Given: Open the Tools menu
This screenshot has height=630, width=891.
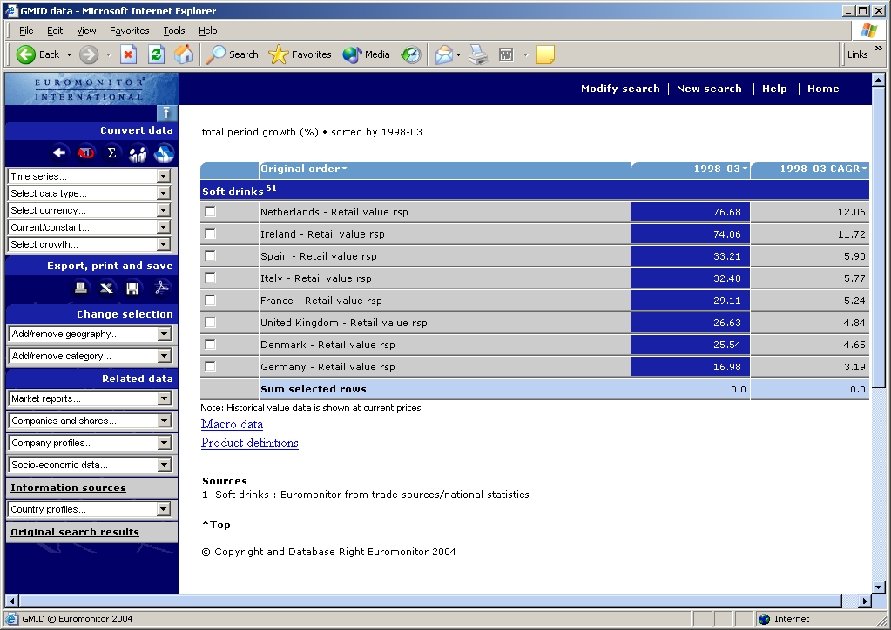Looking at the screenshot, I should (175, 30).
